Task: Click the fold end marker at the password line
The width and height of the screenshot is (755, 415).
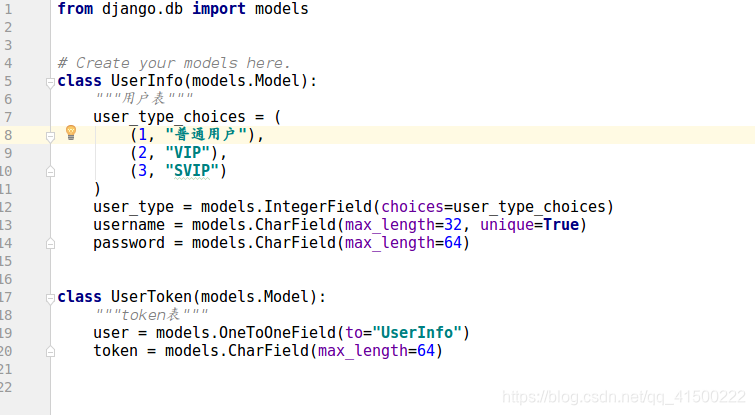Action: (50, 244)
